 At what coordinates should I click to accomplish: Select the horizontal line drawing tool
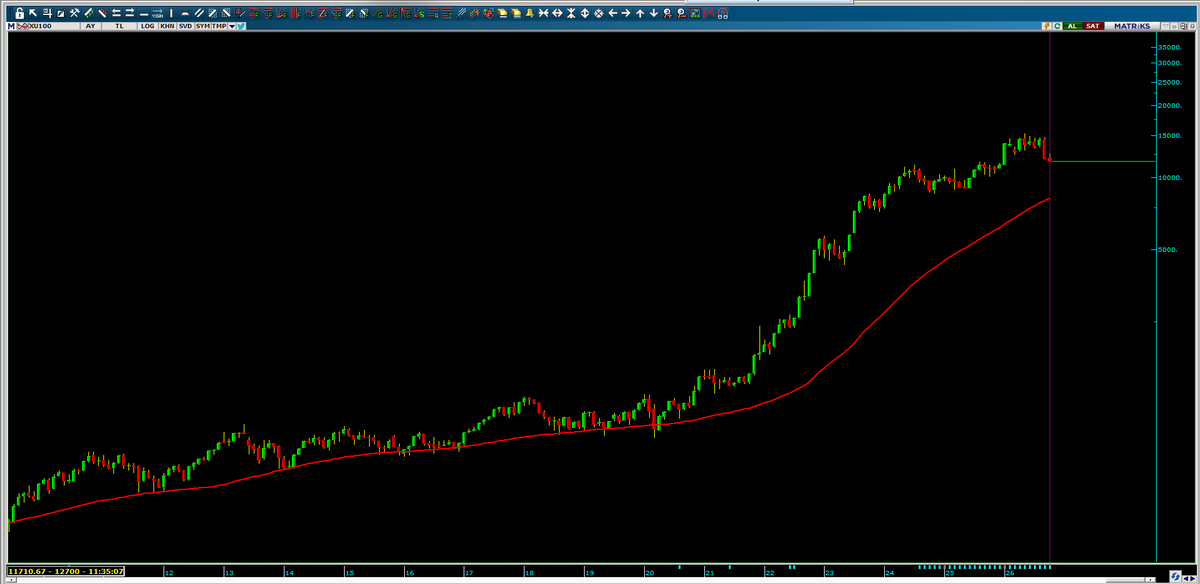tap(144, 13)
